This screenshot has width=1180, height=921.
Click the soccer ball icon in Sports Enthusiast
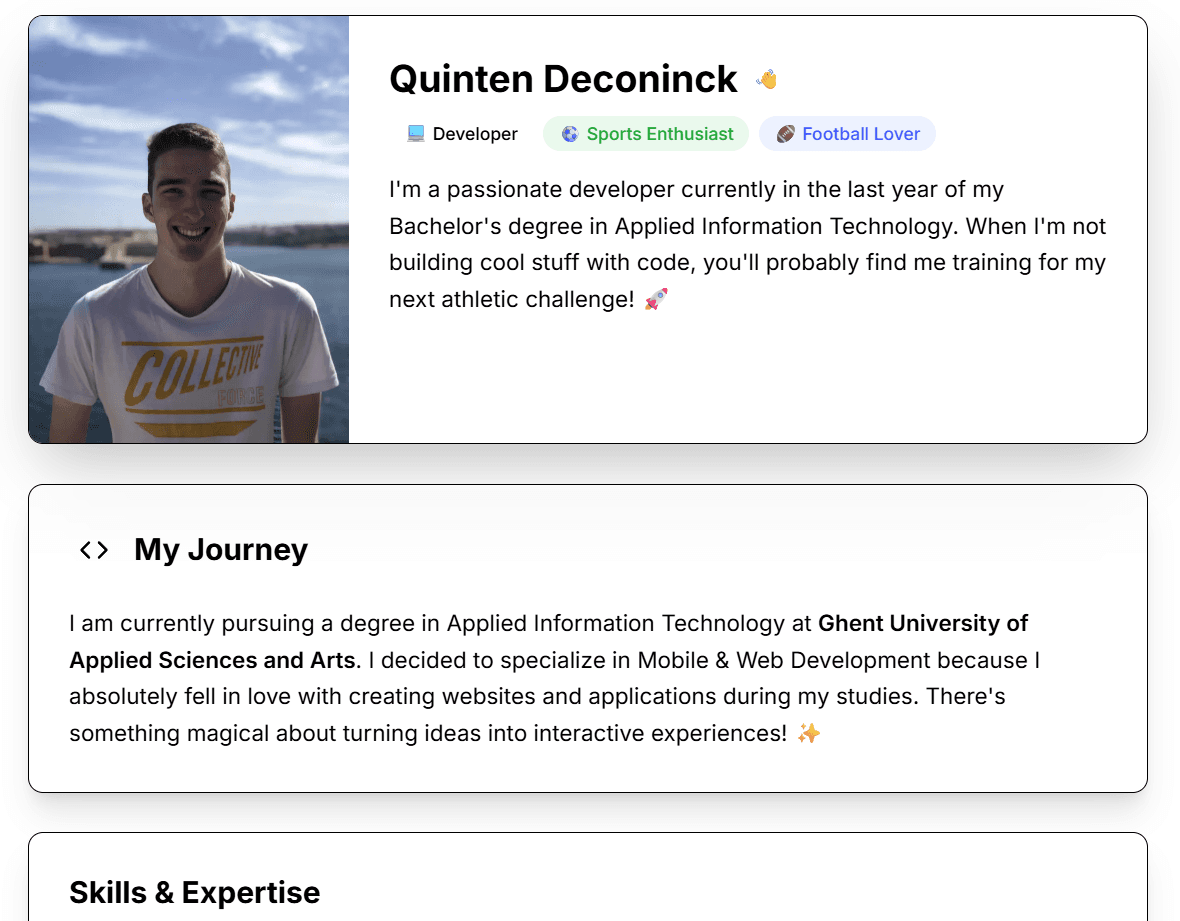(x=570, y=134)
